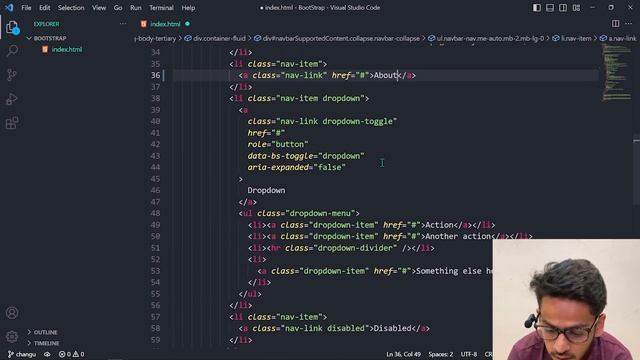This screenshot has height=360, width=640.
Task: Click "dropdown-divider" class on line 51
Action: click(355, 248)
